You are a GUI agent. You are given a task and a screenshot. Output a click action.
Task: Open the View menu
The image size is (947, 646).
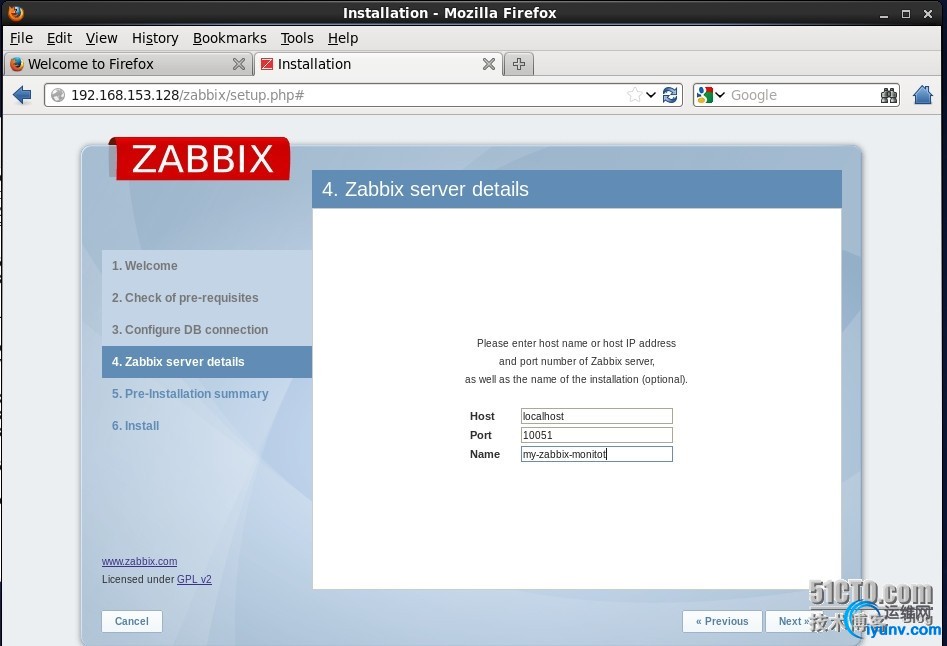[101, 38]
